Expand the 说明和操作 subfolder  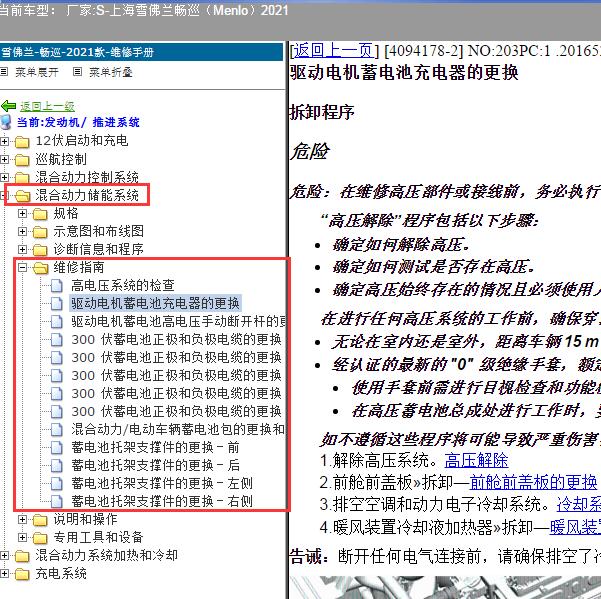pos(22,520)
